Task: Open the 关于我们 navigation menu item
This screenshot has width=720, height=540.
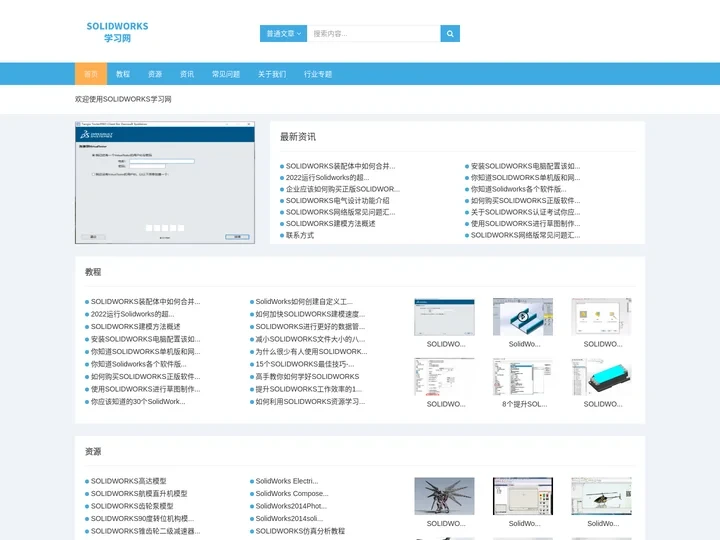Action: 272,74
